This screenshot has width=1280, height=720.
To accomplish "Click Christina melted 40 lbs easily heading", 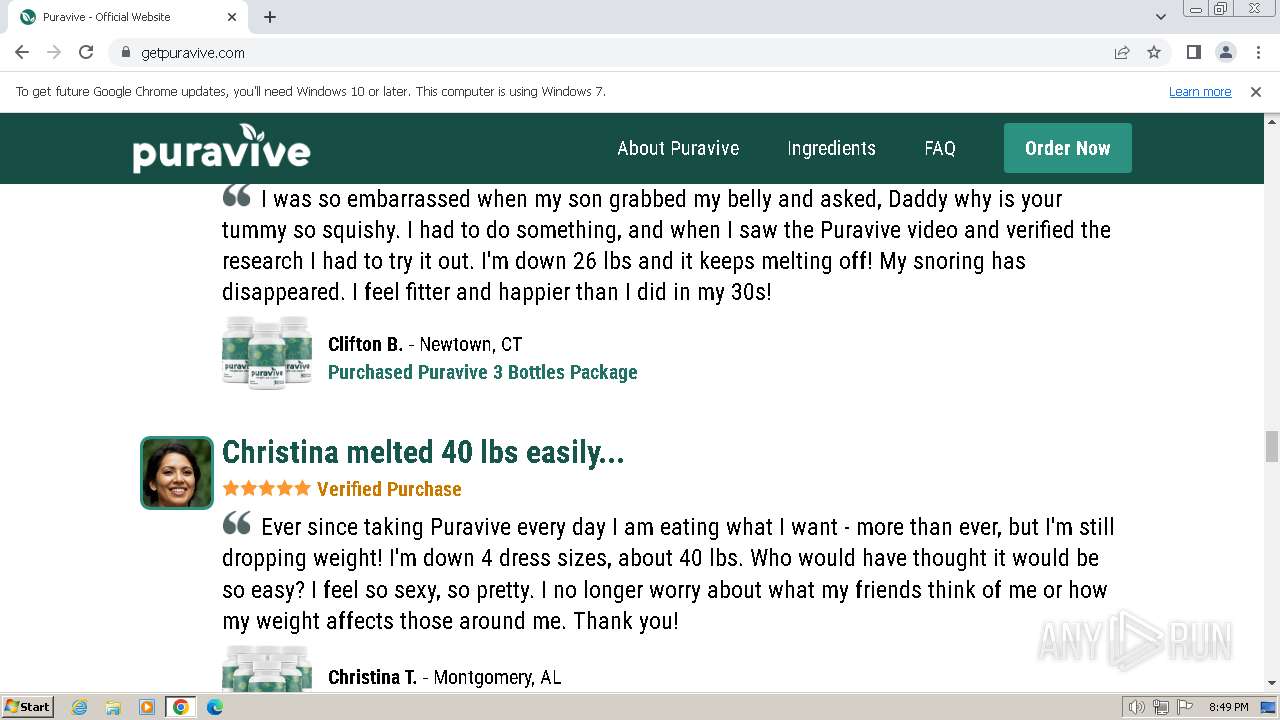I will pos(423,452).
